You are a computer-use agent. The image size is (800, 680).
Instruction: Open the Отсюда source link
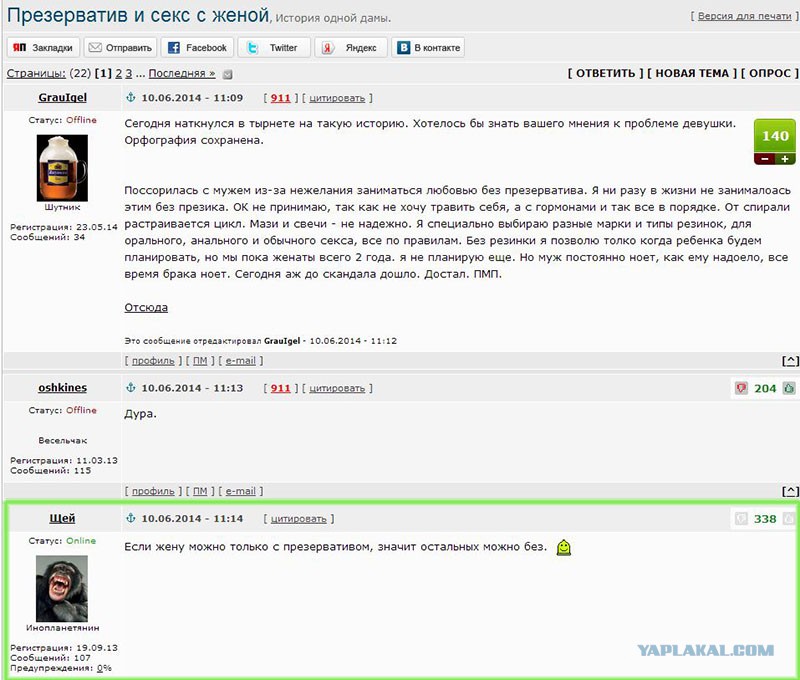pyautogui.click(x=146, y=308)
